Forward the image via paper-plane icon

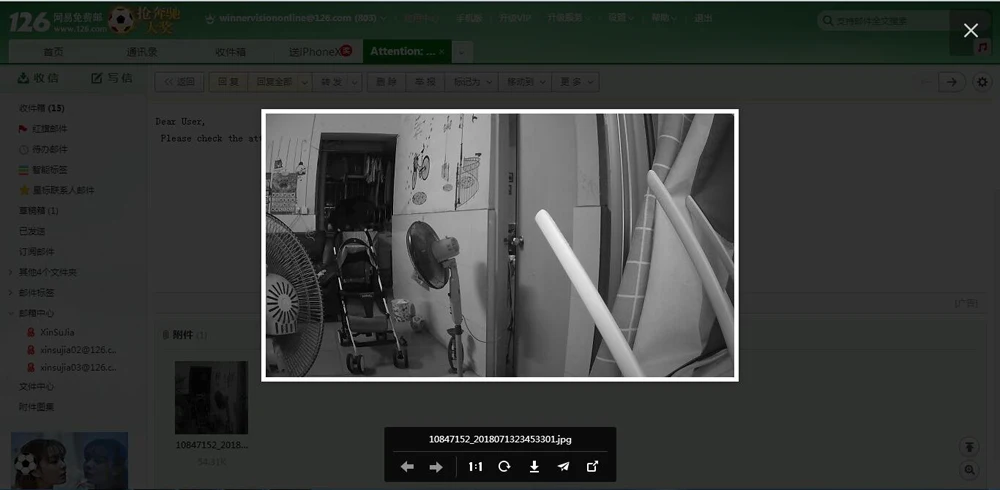tap(564, 467)
